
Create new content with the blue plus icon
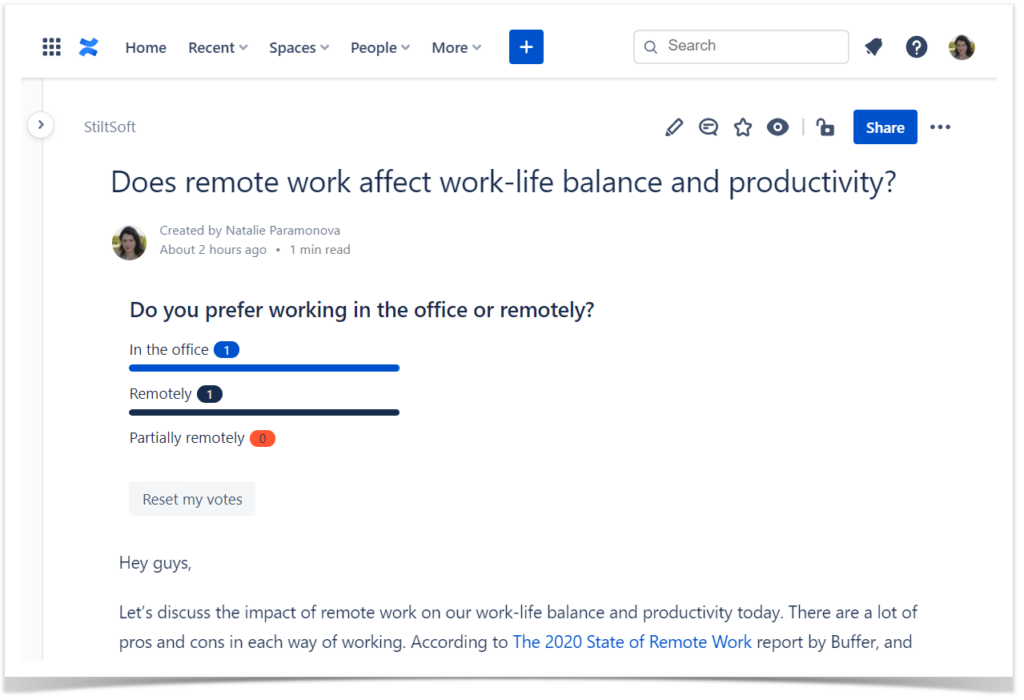(x=526, y=46)
